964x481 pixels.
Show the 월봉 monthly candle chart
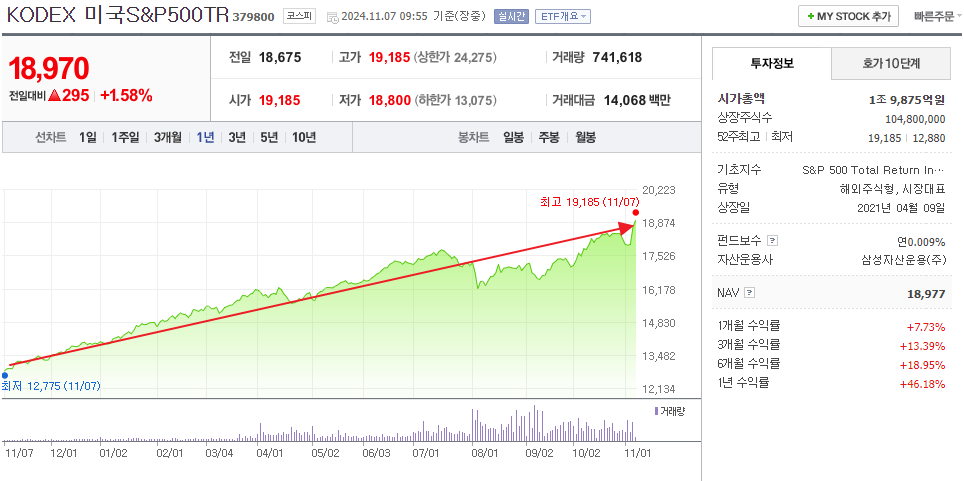[585, 137]
